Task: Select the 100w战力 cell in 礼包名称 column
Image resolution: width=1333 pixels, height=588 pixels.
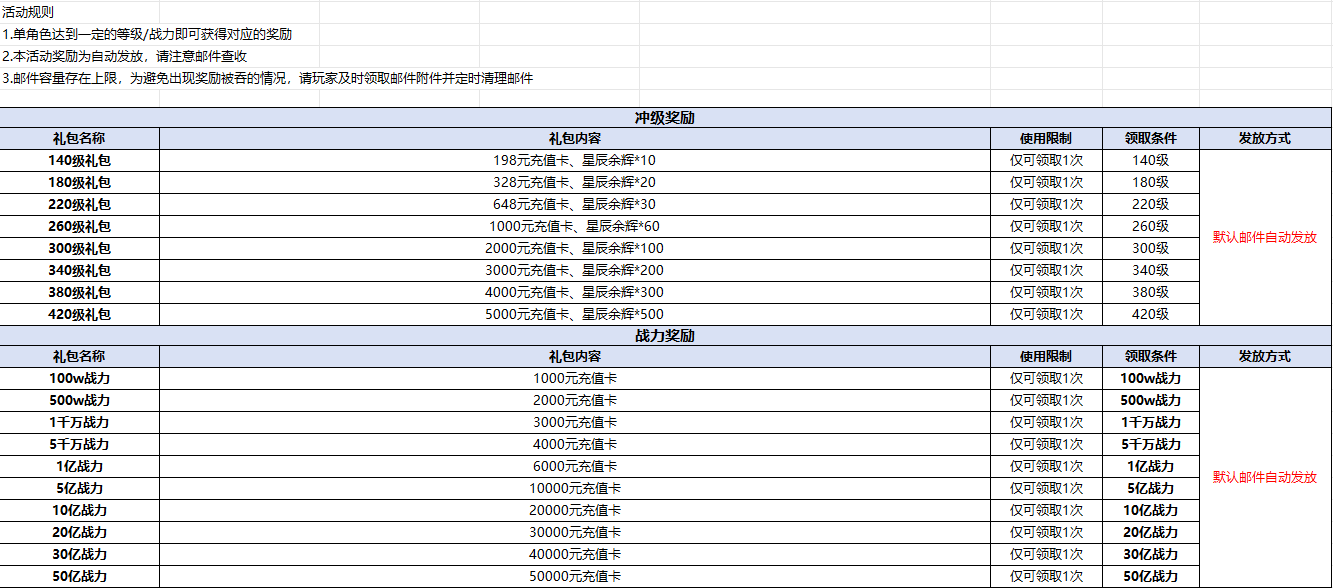Action: pos(79,378)
